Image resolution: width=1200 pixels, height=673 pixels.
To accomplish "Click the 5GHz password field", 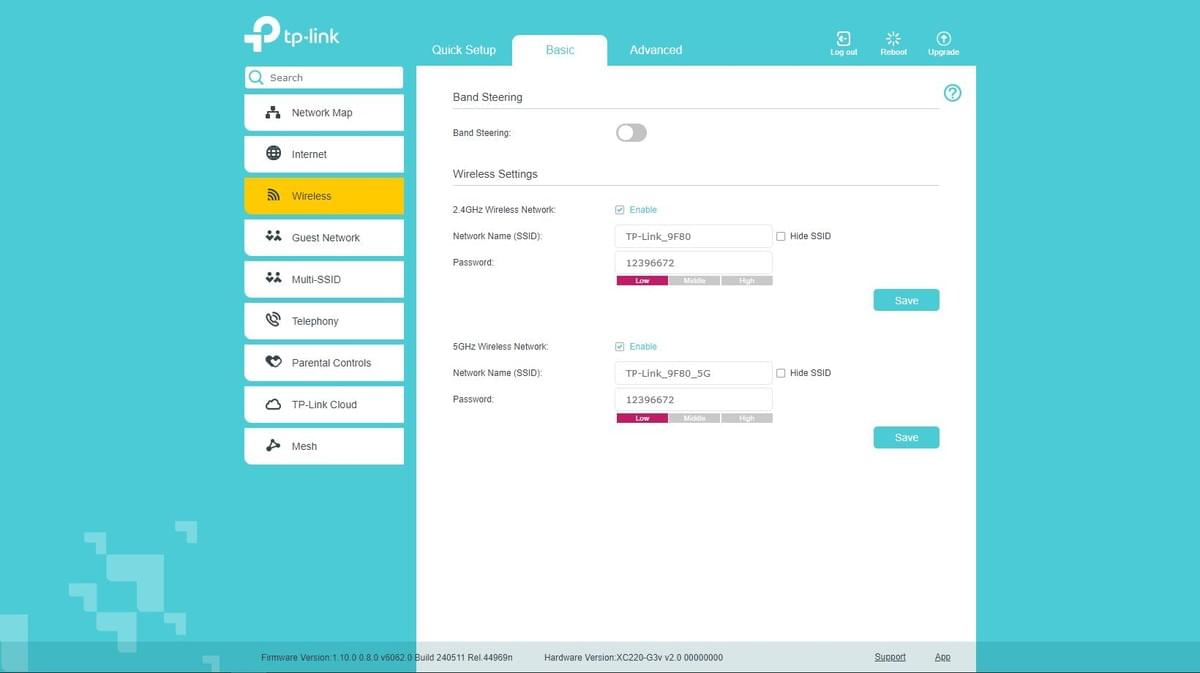I will (694, 400).
